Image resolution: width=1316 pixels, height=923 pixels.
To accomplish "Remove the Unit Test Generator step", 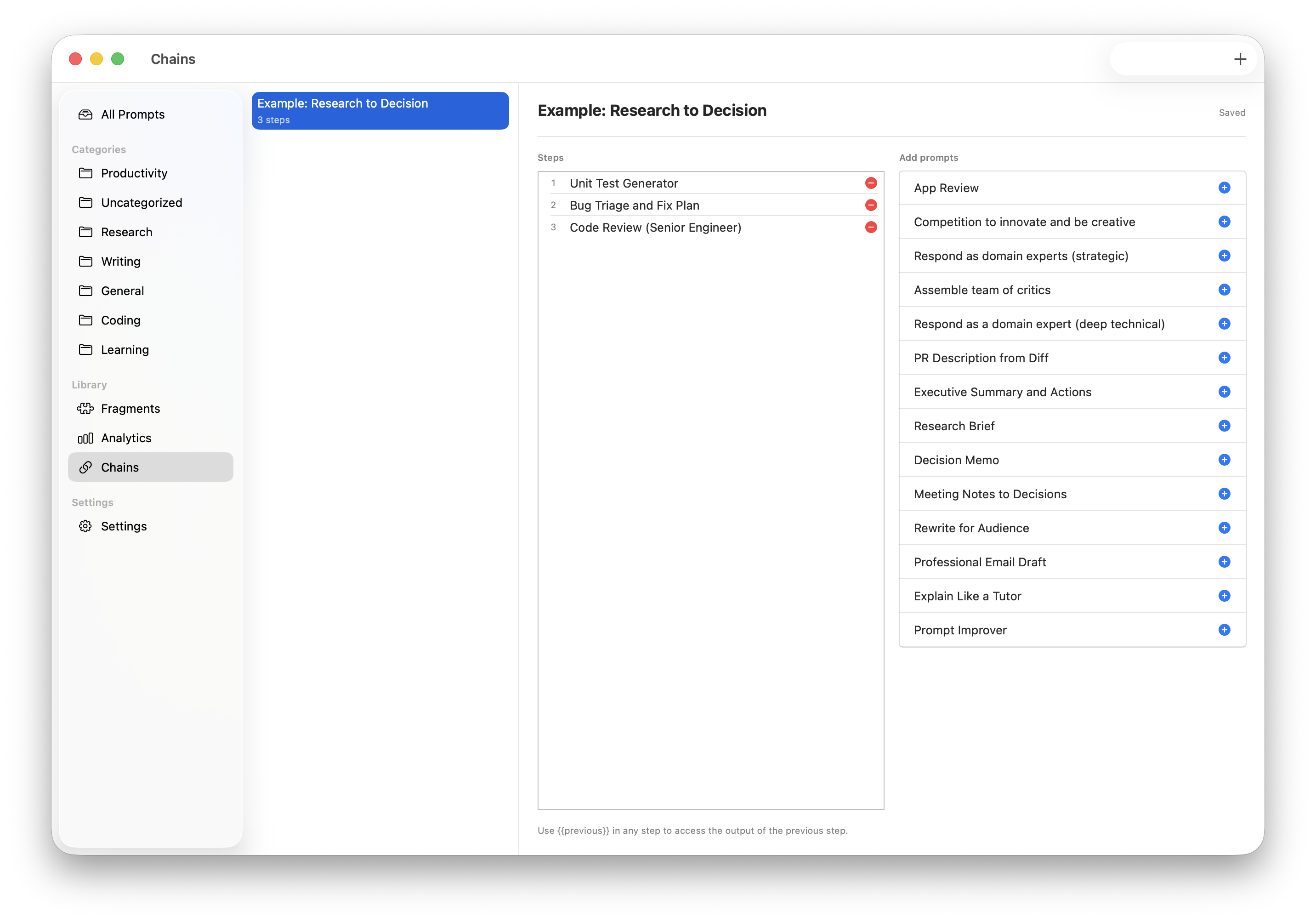I will pyautogui.click(x=871, y=183).
